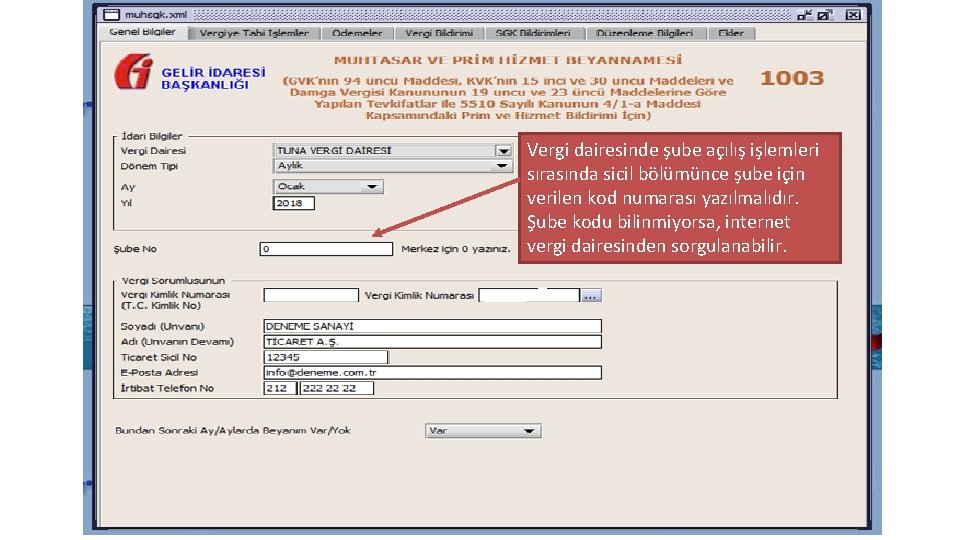Open the Ödemeler tab

(x=357, y=33)
